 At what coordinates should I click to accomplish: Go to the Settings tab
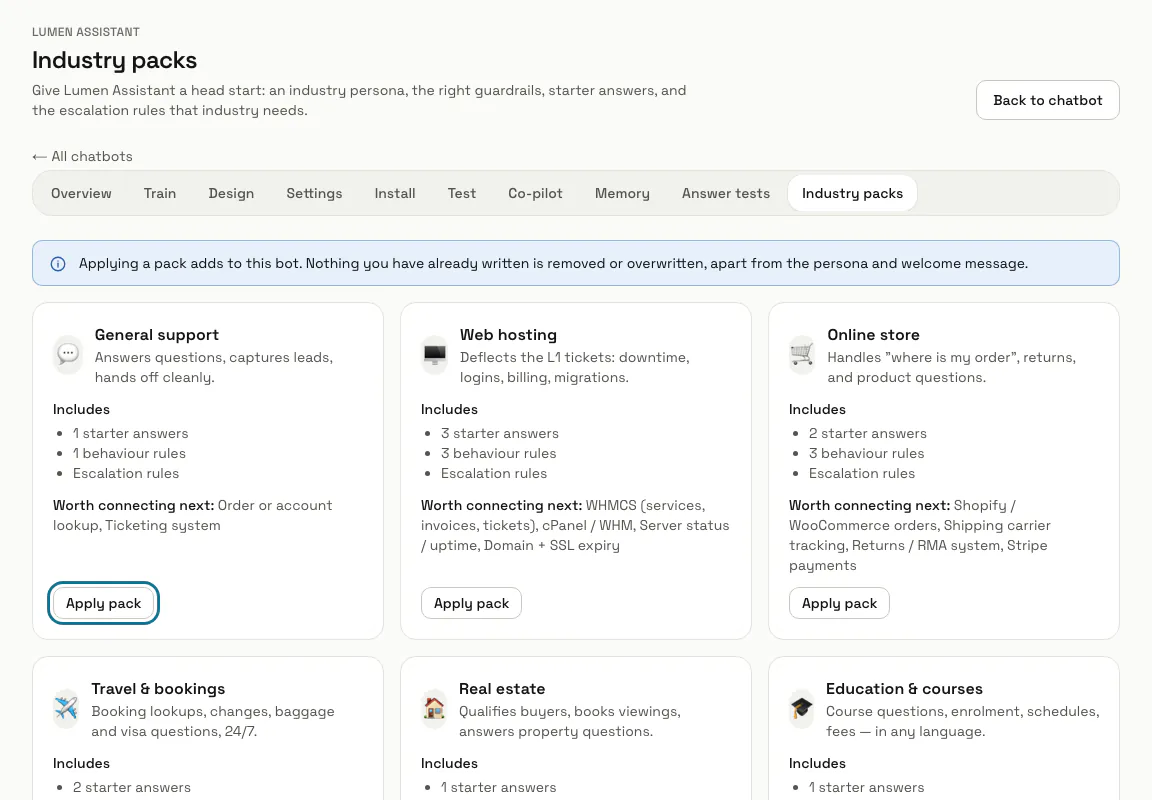coord(314,193)
